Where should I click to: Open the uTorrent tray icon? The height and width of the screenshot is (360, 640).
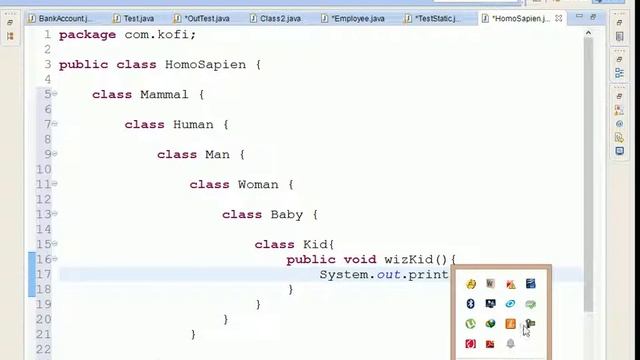pos(471,324)
